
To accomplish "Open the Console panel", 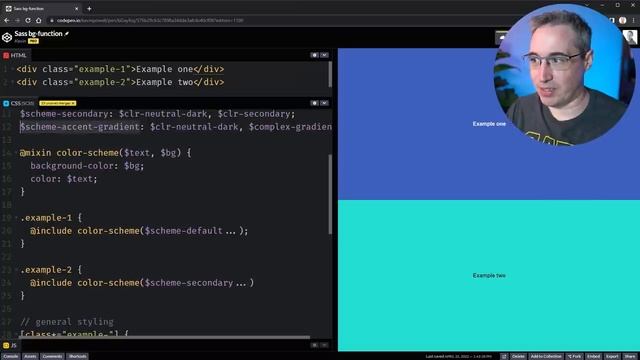I will pos(11,356).
